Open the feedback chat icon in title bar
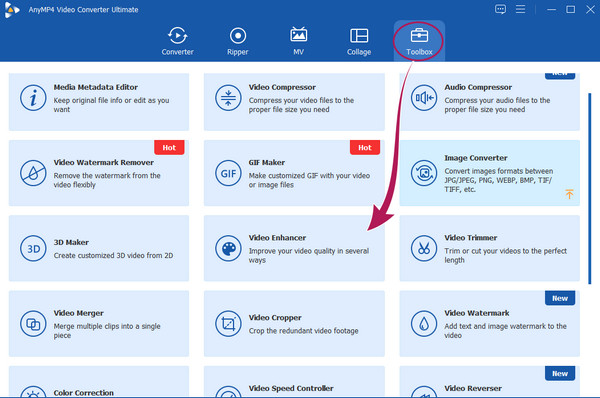The width and height of the screenshot is (600, 398). click(x=500, y=9)
